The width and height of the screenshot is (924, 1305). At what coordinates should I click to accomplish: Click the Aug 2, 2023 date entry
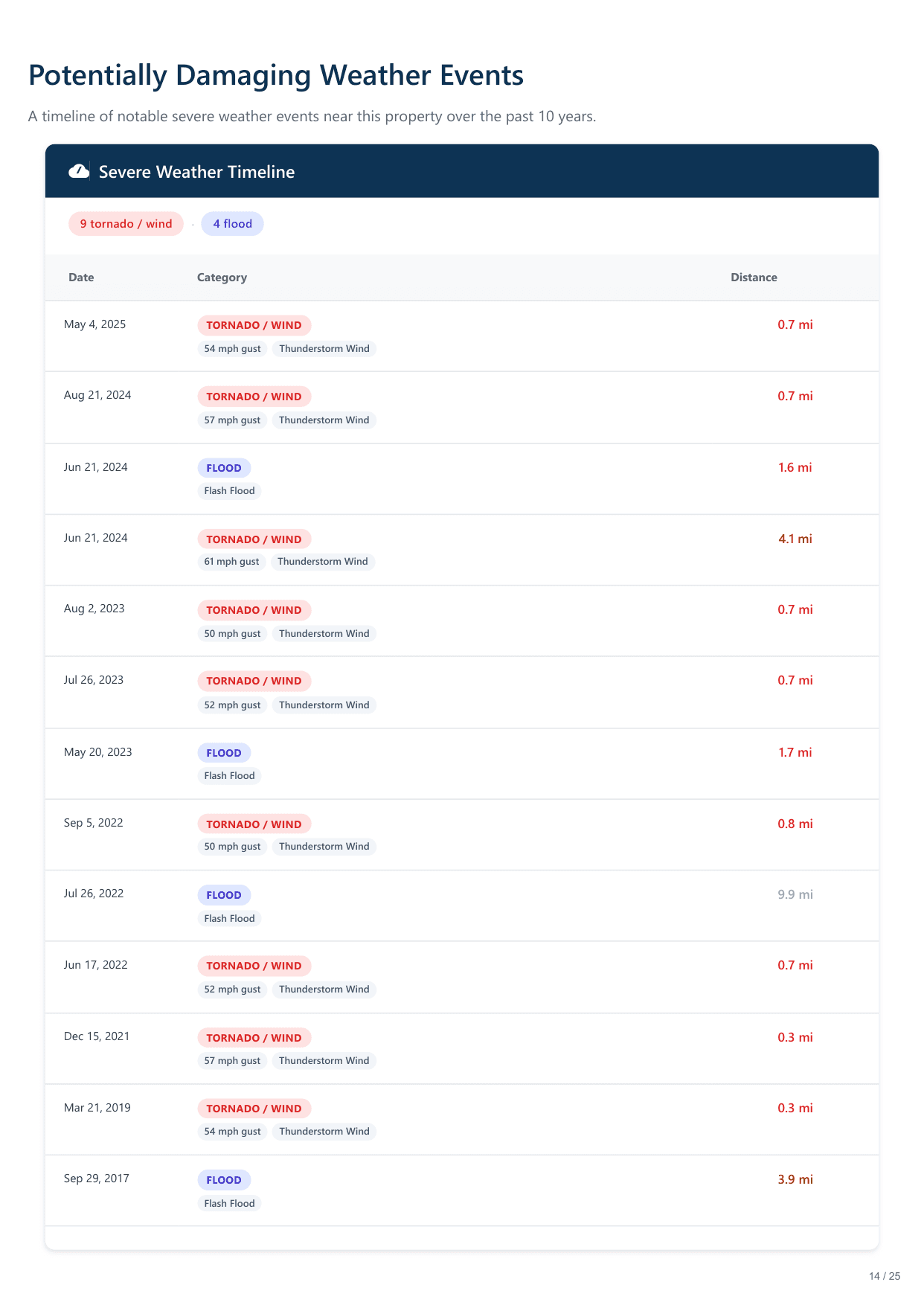tap(94, 609)
